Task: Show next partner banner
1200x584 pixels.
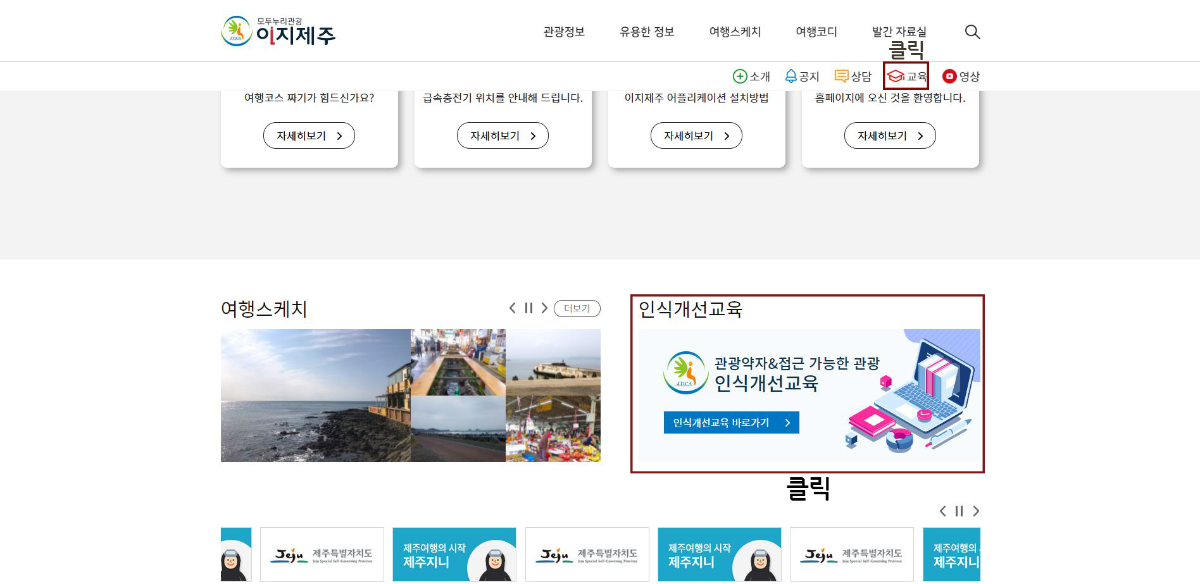Action: [976, 511]
